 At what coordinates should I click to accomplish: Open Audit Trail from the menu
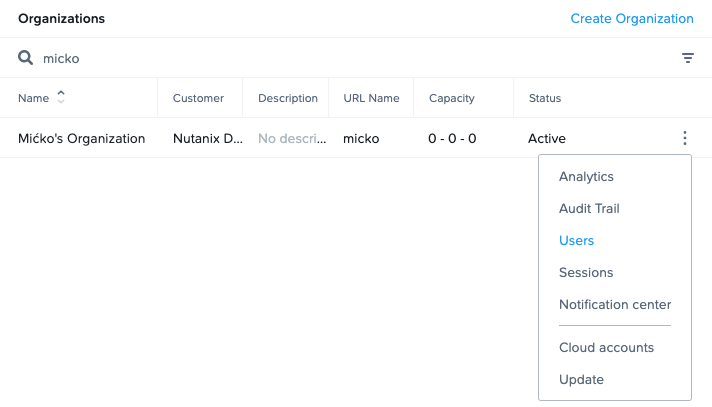pyautogui.click(x=589, y=208)
